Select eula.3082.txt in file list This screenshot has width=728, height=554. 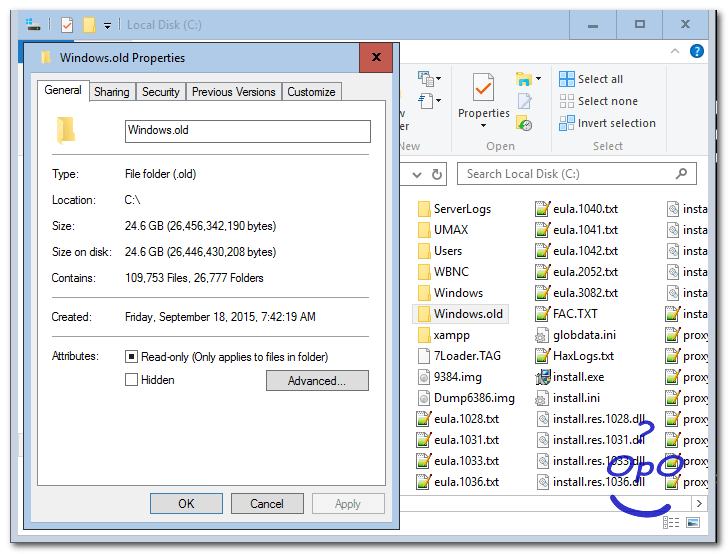pyautogui.click(x=577, y=293)
